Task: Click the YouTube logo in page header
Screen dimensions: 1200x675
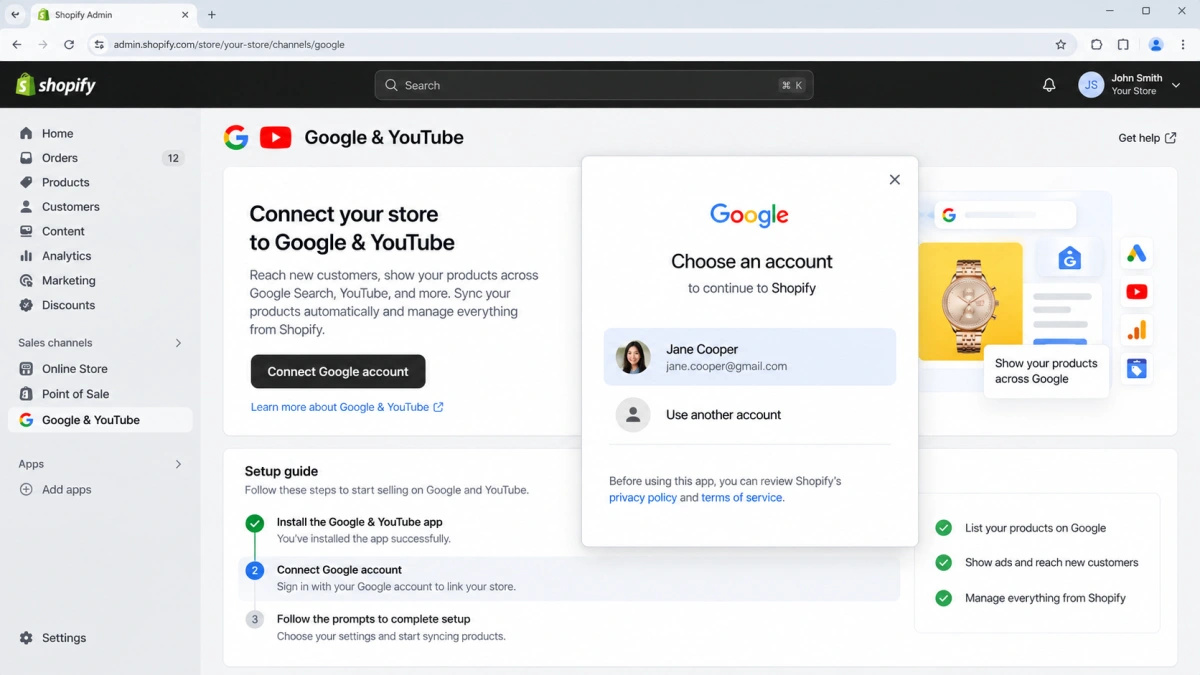Action: click(275, 137)
